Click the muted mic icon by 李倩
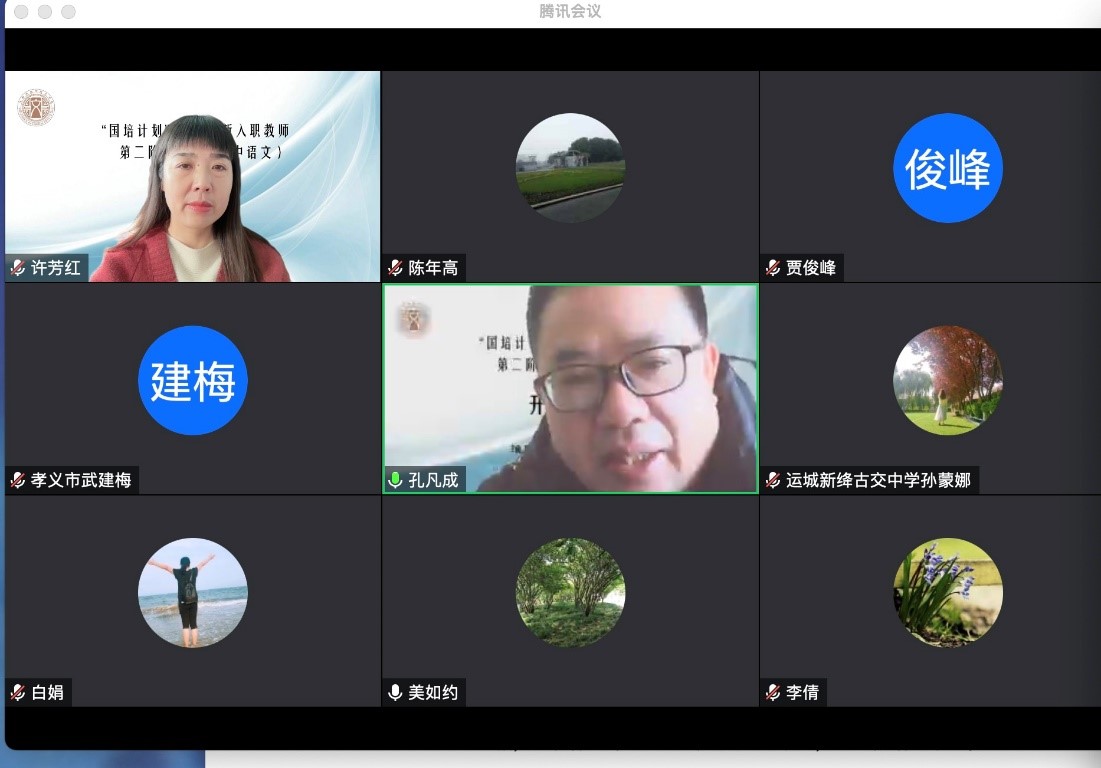The height and width of the screenshot is (768, 1101). click(x=773, y=692)
